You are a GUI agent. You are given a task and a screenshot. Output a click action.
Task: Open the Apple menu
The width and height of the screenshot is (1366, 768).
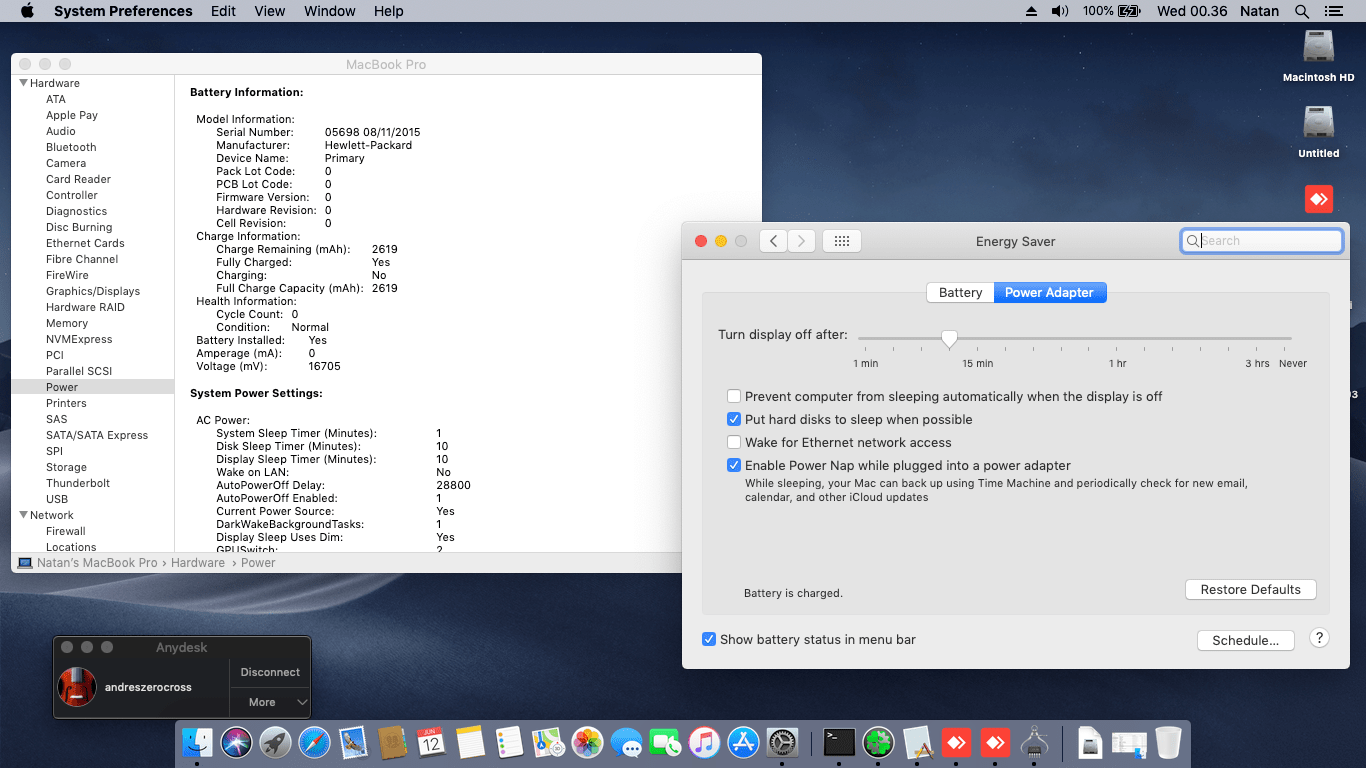(x=27, y=11)
